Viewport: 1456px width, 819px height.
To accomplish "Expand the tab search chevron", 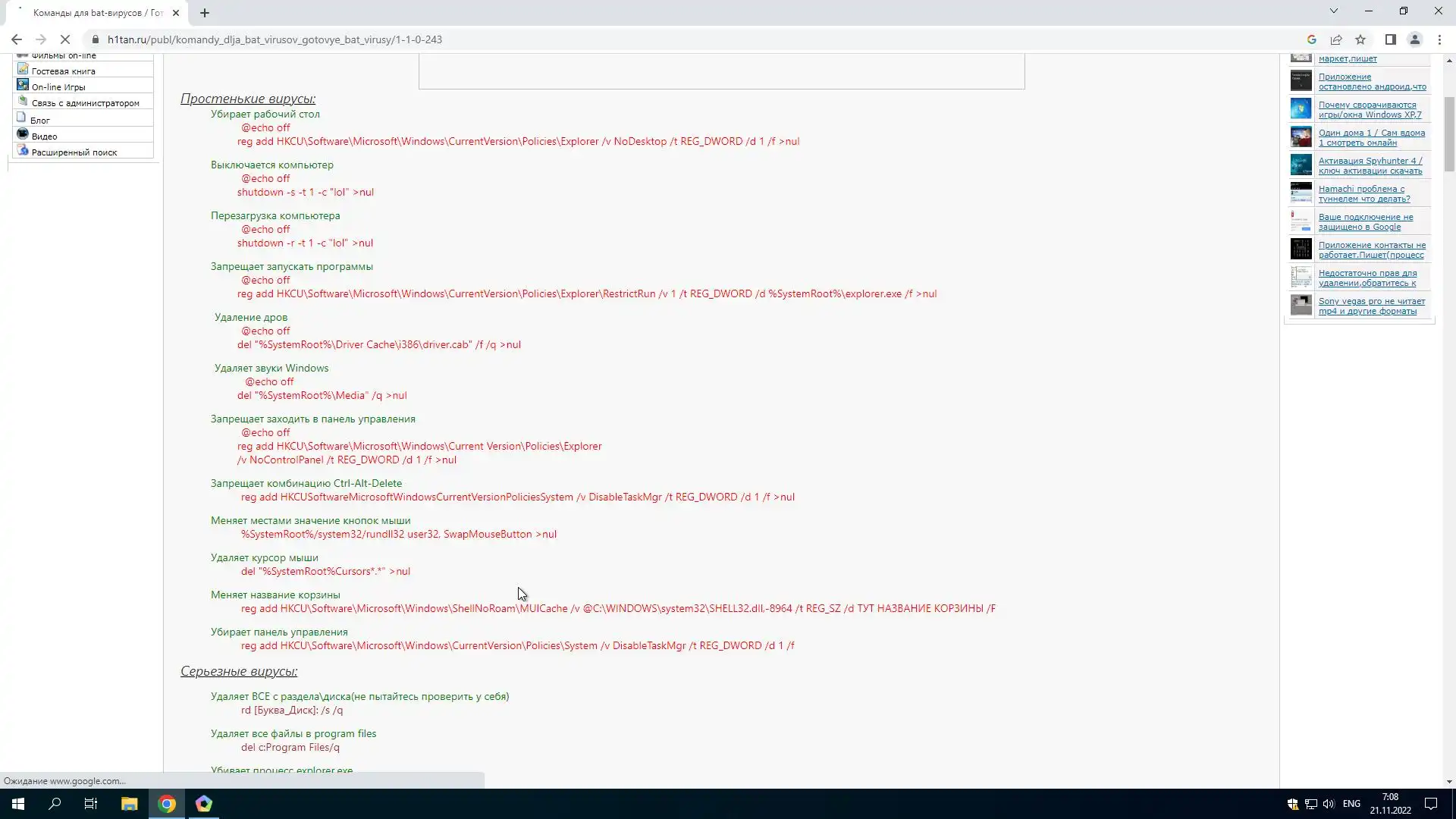I will pyautogui.click(x=1333, y=11).
